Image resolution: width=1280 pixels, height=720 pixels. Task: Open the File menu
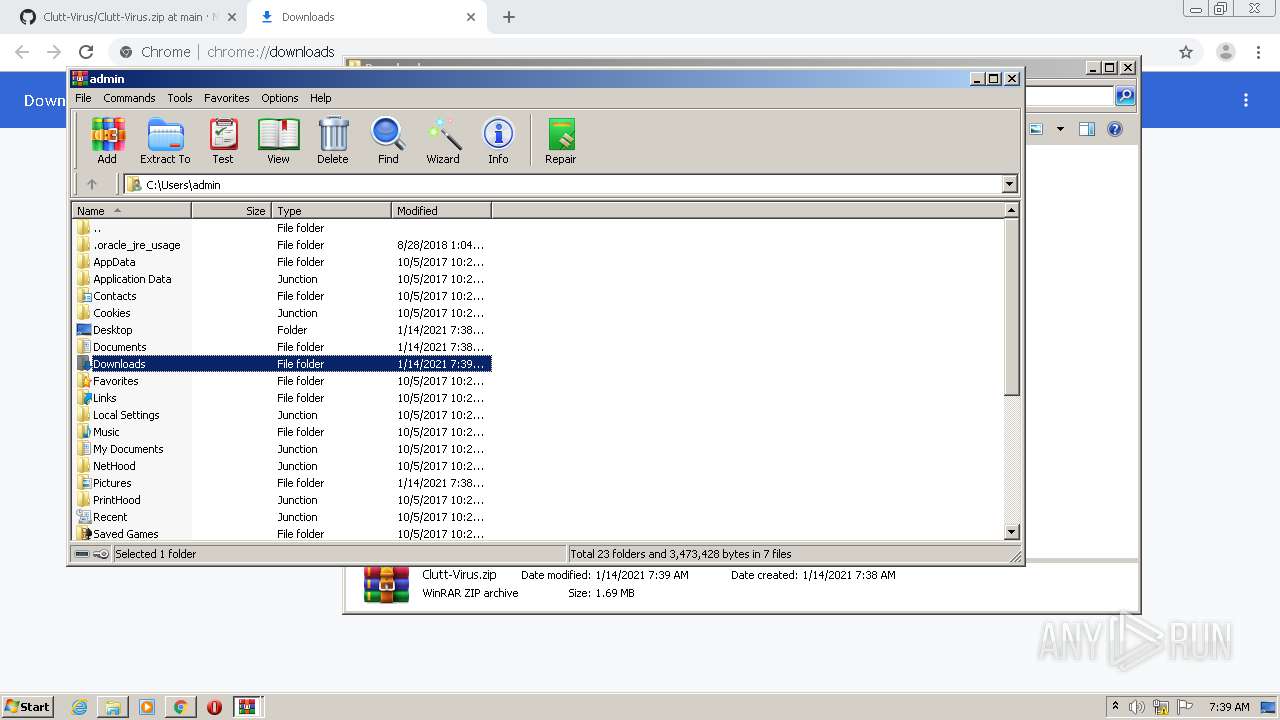[x=83, y=98]
